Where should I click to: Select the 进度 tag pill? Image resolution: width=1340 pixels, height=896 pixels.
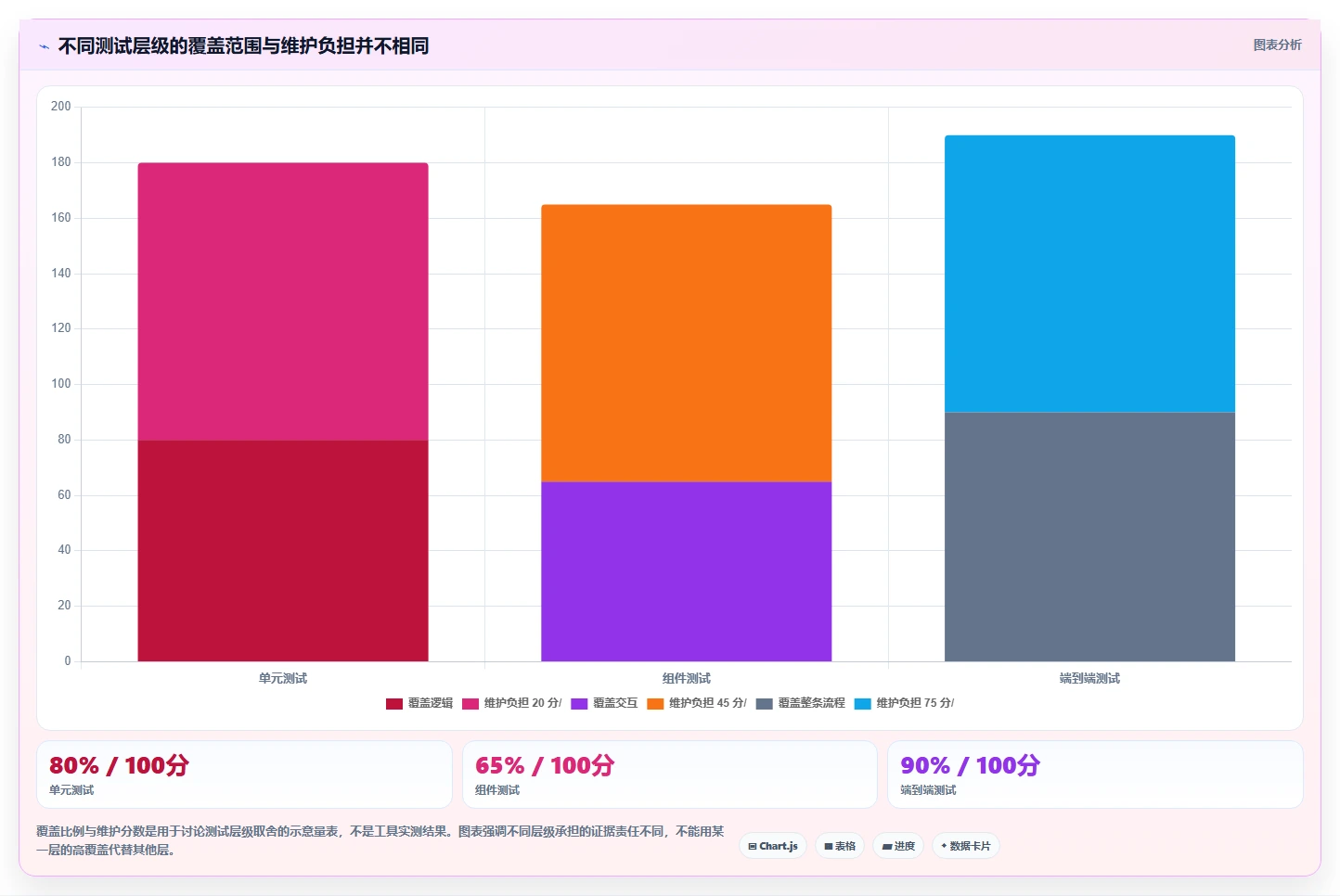[x=898, y=846]
